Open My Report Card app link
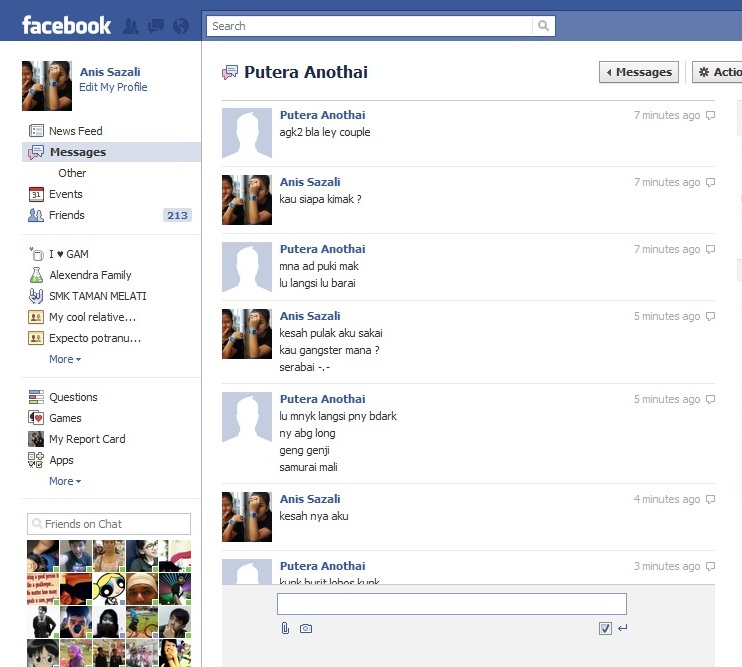The image size is (742, 667). [87, 439]
